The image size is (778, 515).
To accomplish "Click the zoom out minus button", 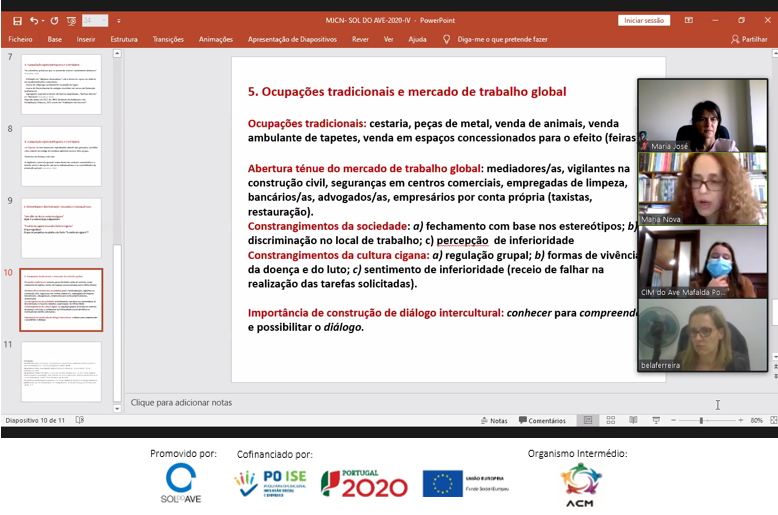I will point(673,420).
